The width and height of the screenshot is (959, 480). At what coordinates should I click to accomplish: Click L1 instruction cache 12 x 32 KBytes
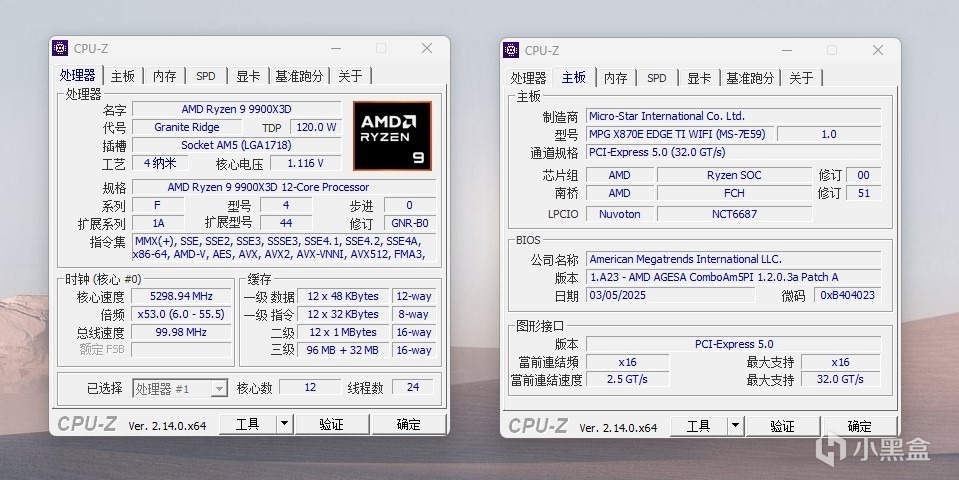[343, 314]
